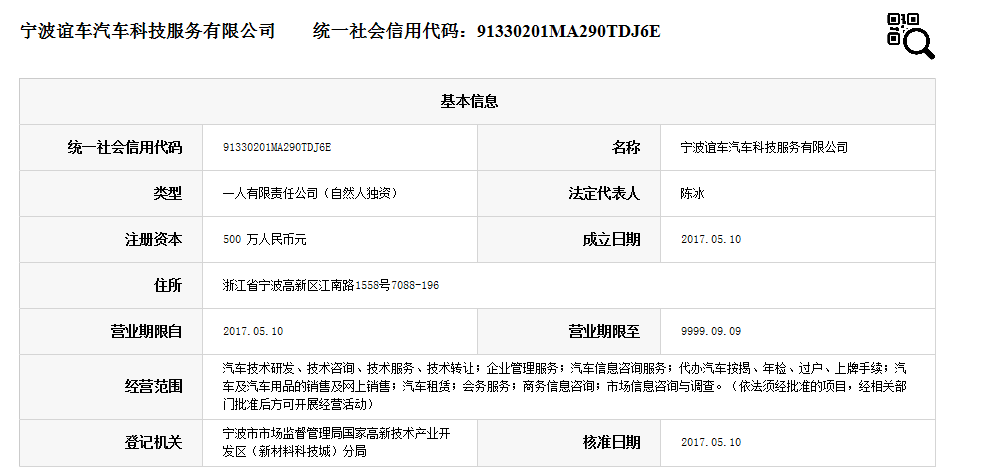Select the 营业期限自 value 2017.05.10
Viewport: 987px width, 474px height.
tap(253, 331)
